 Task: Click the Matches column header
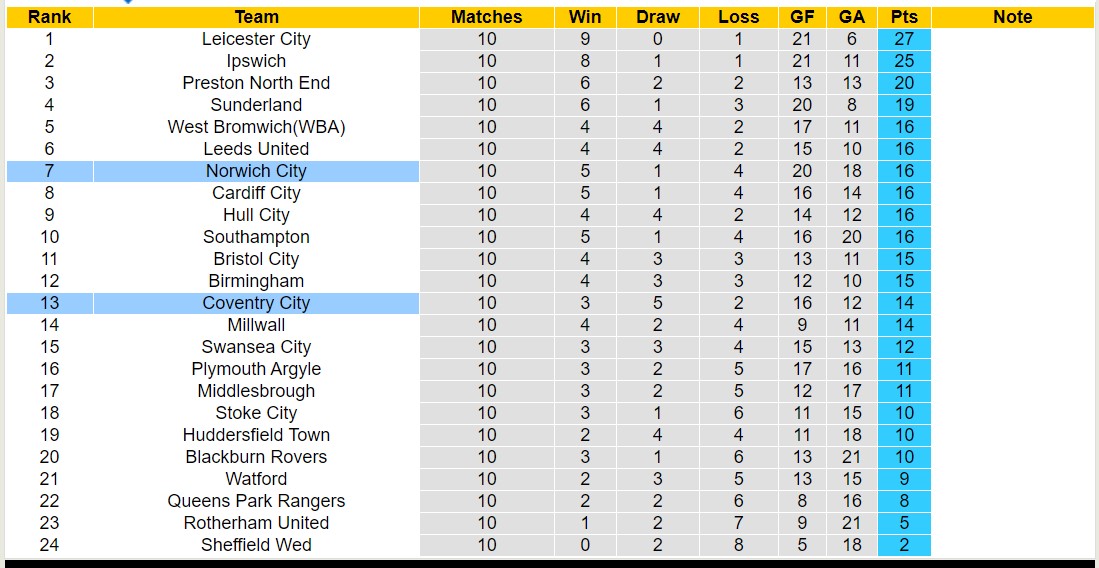486,17
